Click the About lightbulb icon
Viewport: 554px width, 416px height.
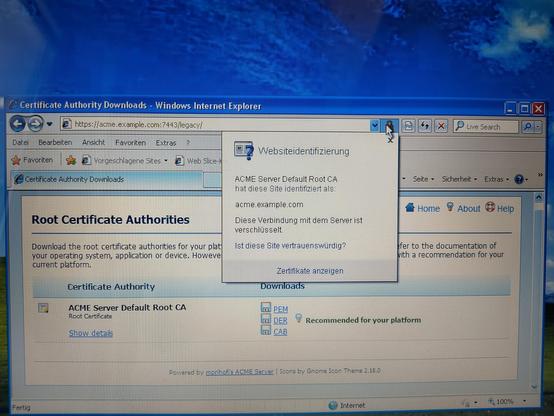click(x=450, y=207)
